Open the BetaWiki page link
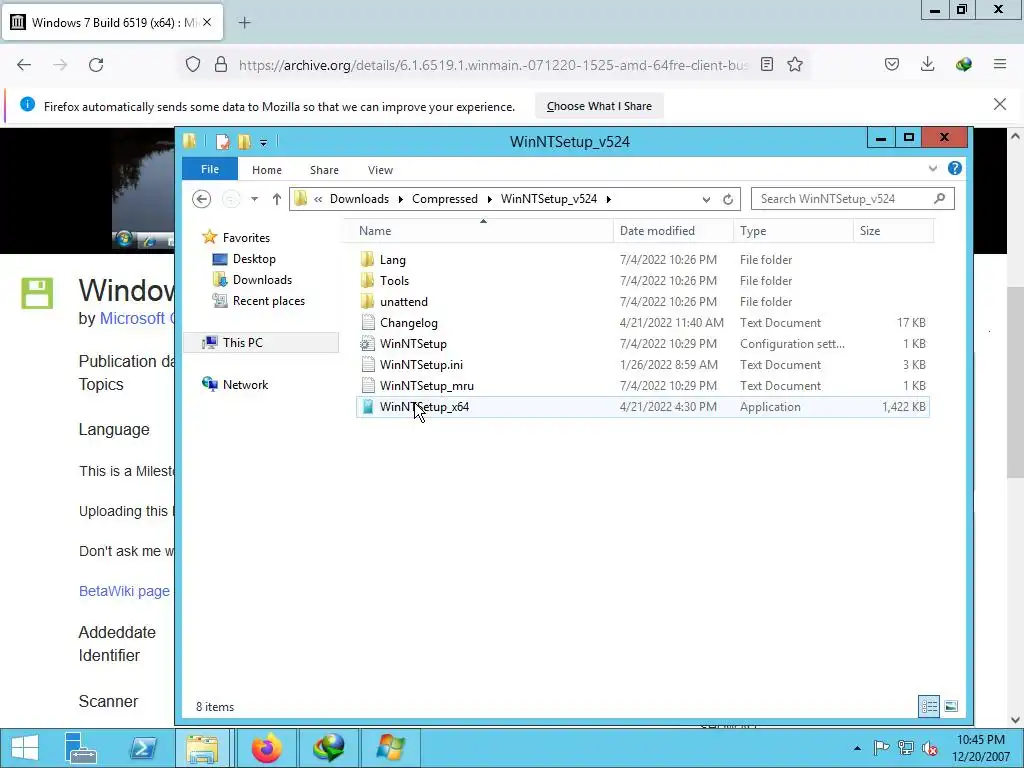 [124, 591]
